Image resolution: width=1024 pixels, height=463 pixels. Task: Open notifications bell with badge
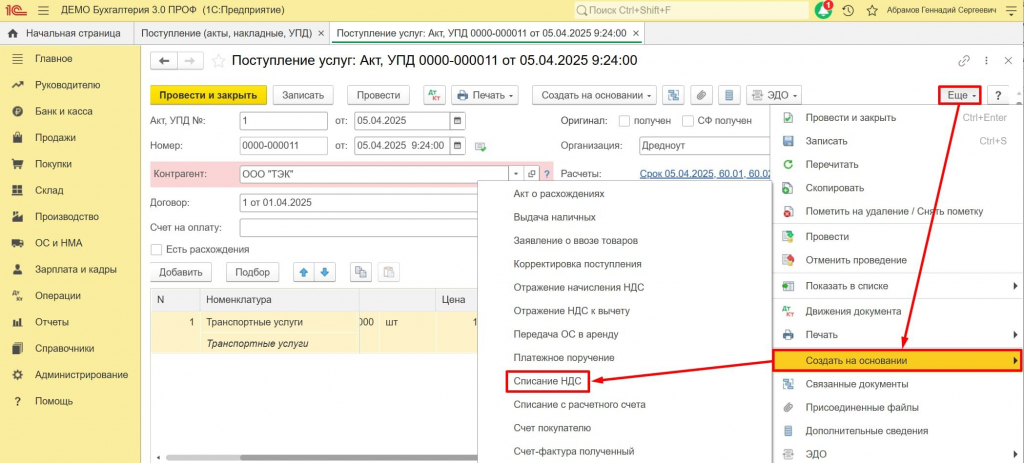pyautogui.click(x=824, y=10)
